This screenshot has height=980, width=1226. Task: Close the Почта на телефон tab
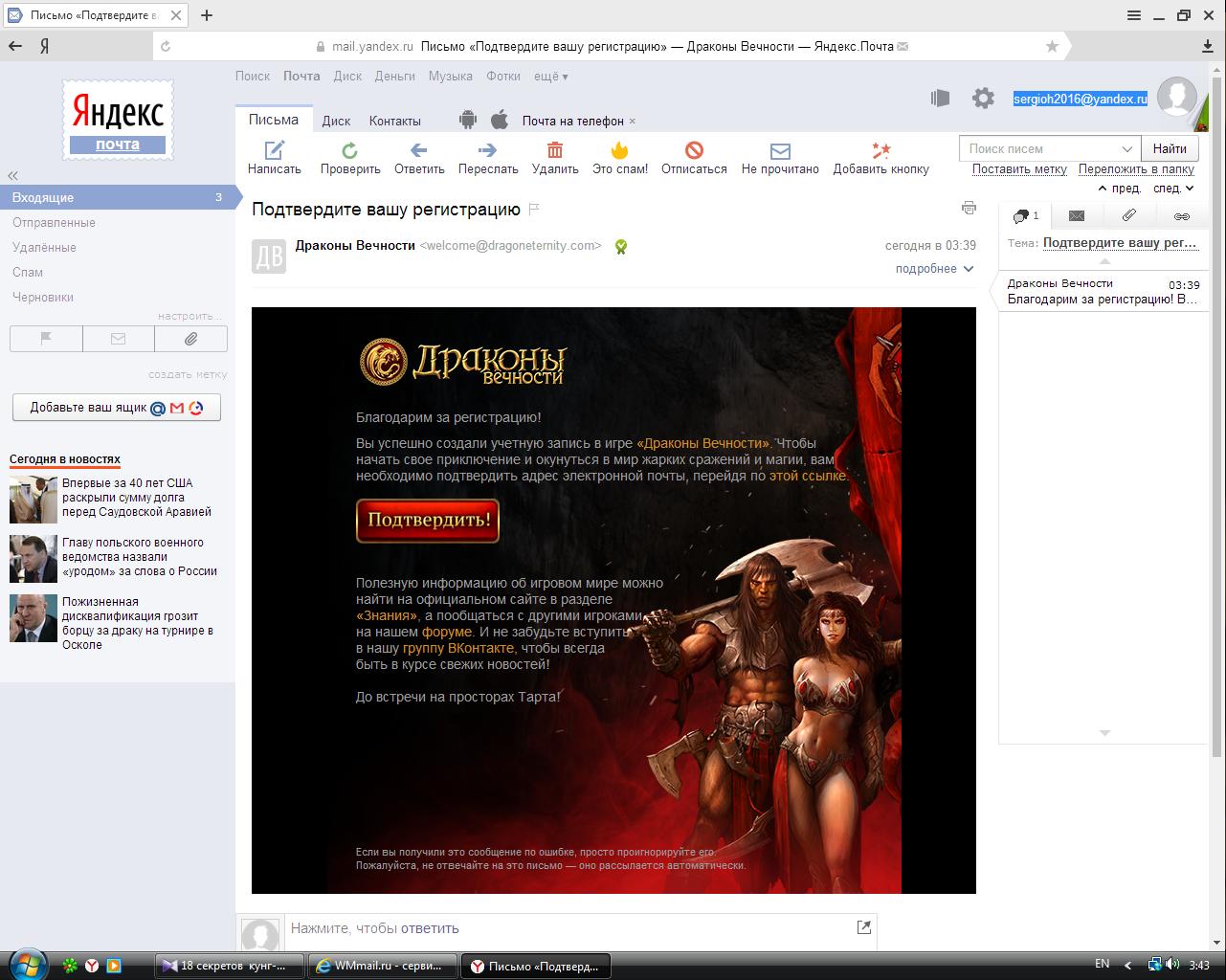point(633,122)
